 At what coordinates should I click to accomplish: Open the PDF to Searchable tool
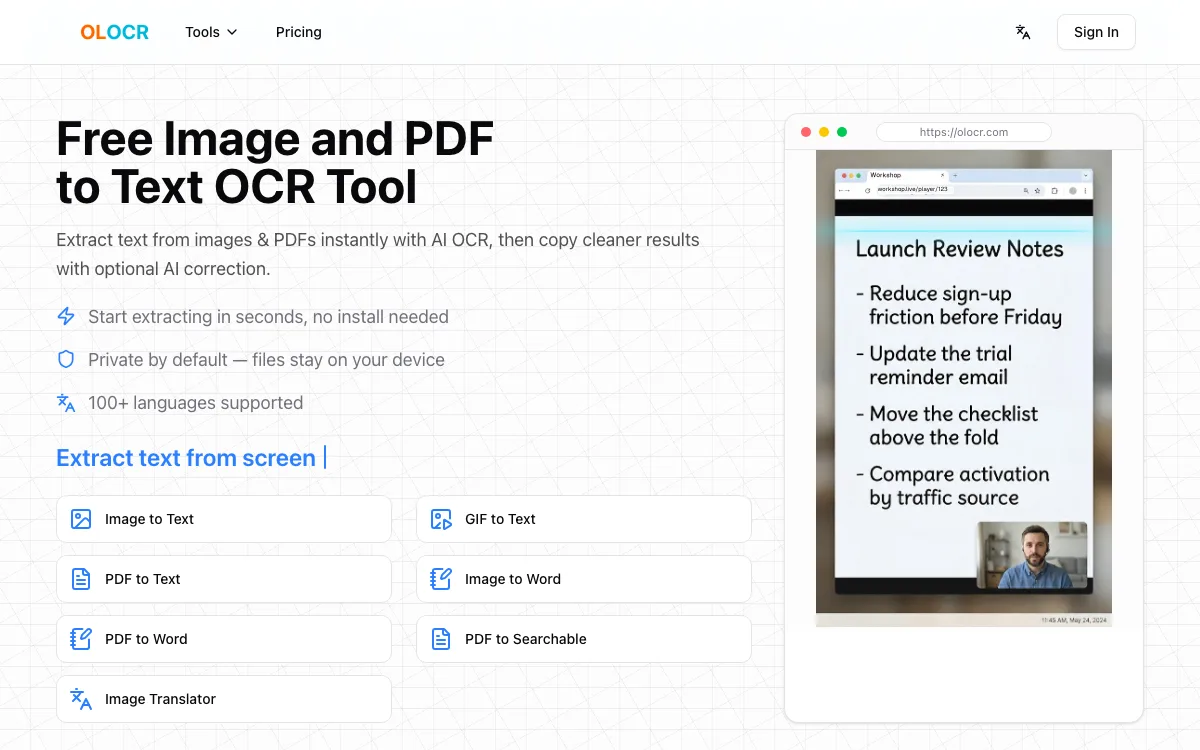[584, 639]
